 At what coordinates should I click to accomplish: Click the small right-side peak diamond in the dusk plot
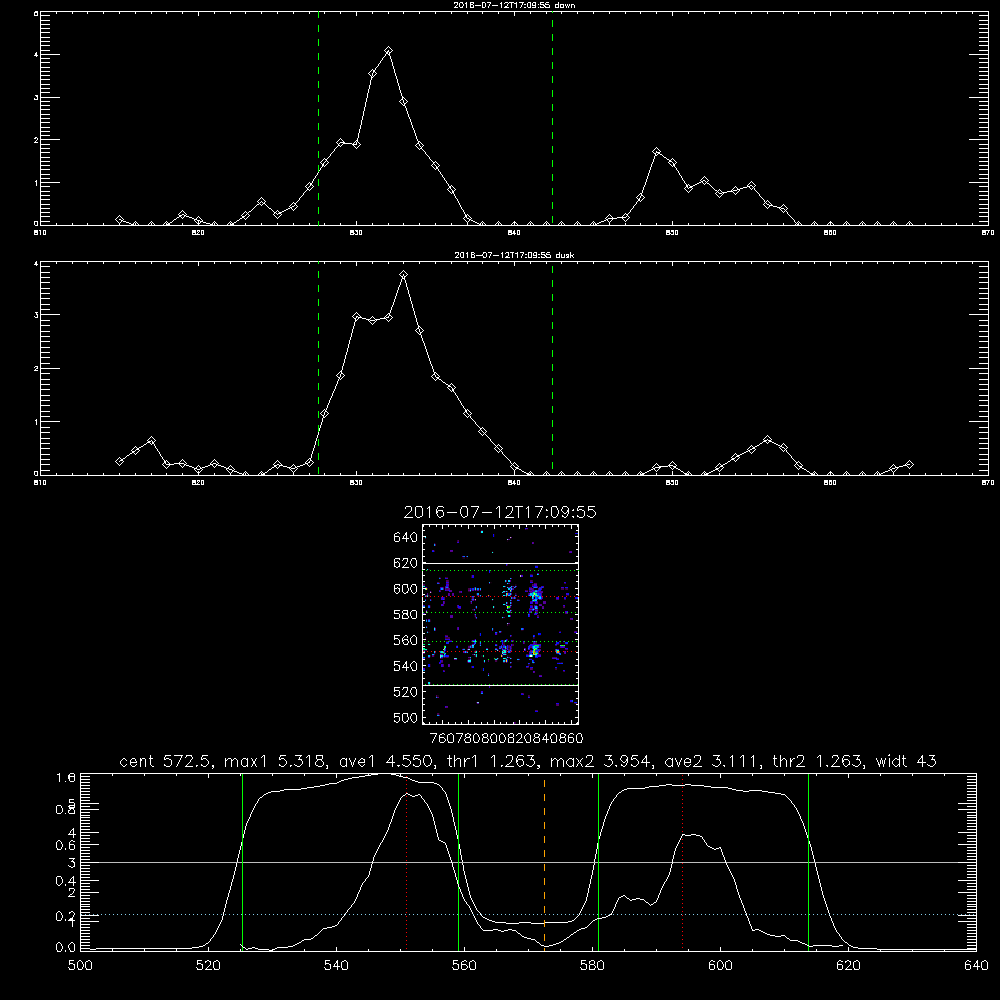(767, 439)
